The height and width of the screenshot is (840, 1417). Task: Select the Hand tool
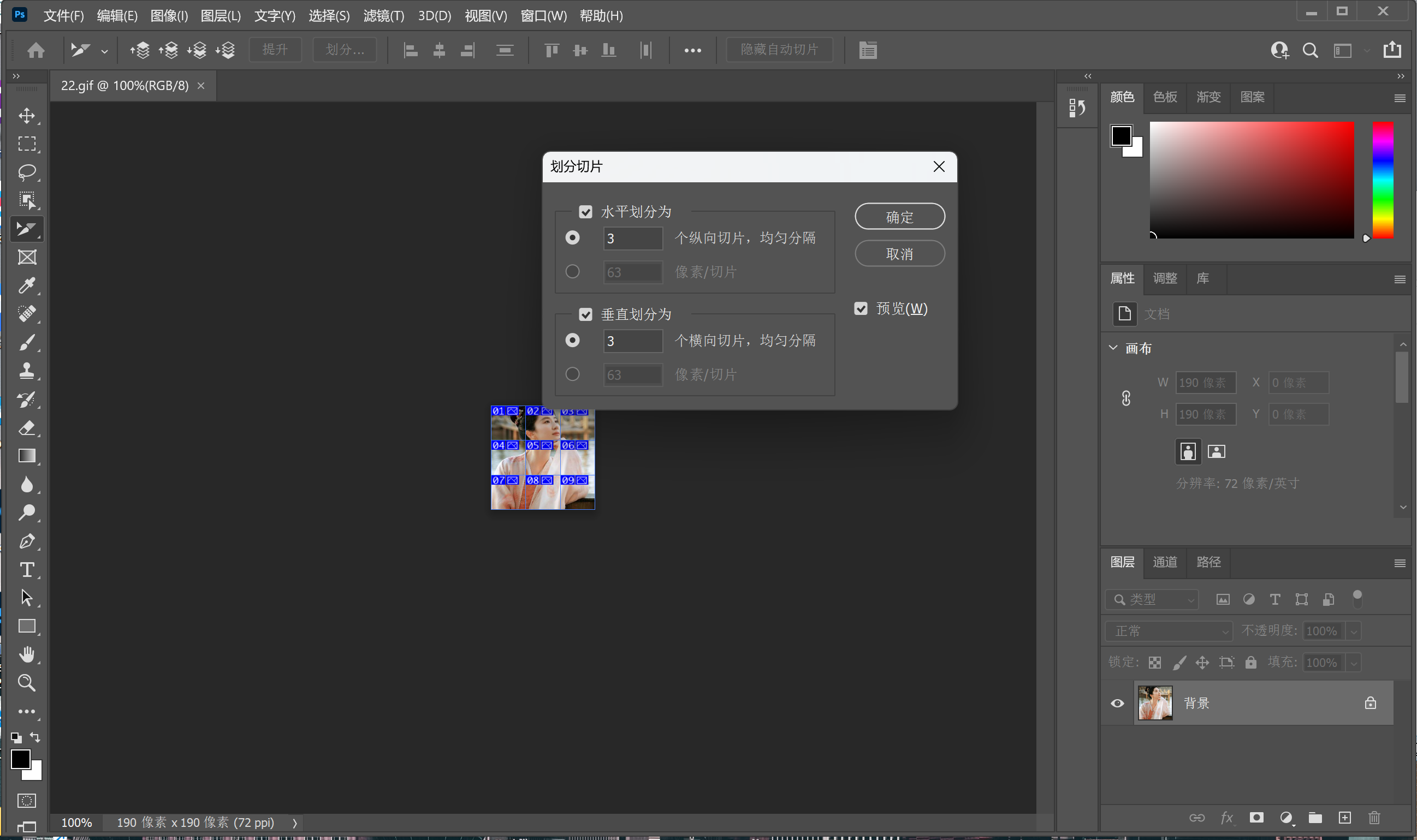(x=27, y=654)
